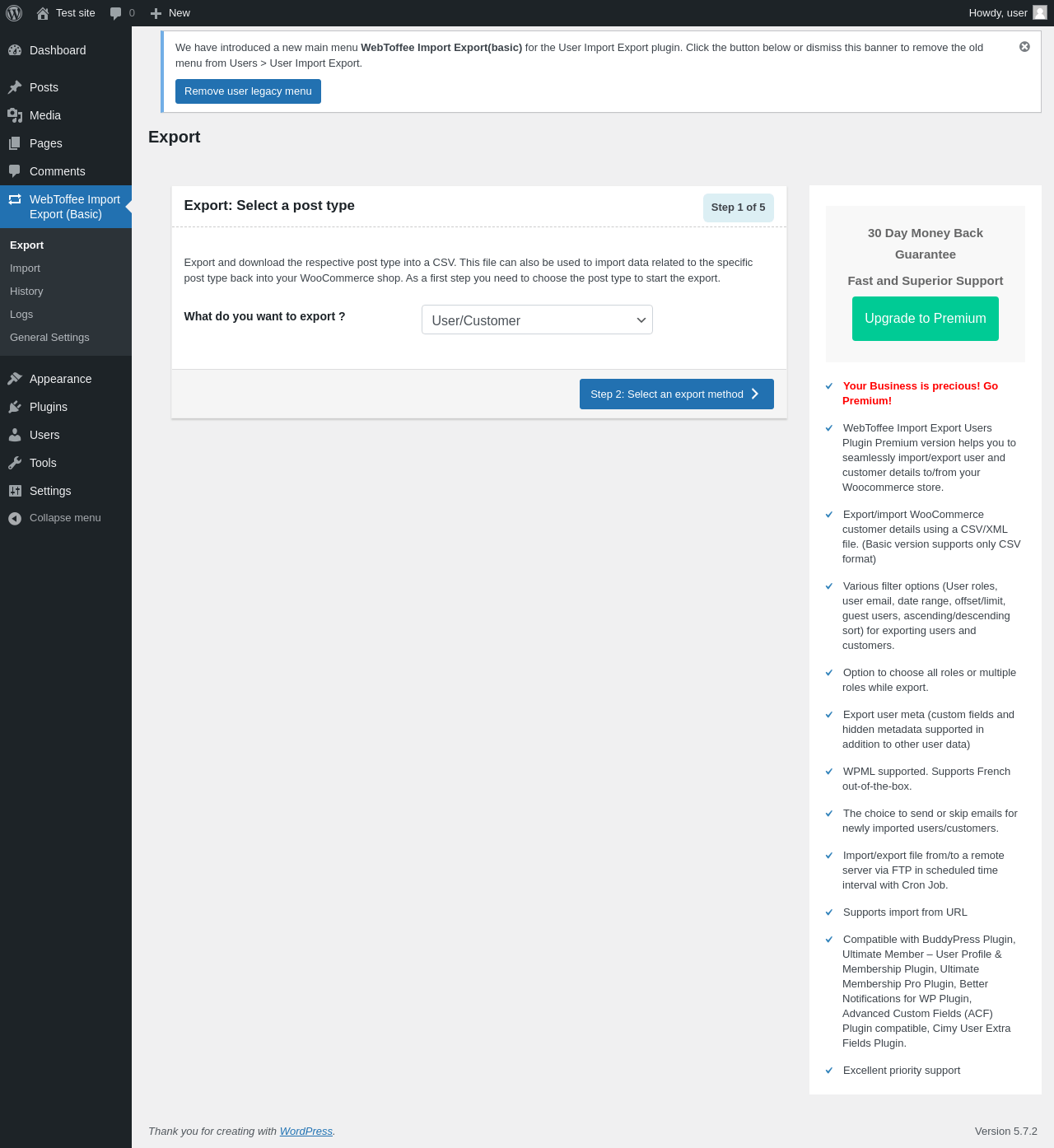
Task: Click Remove user legacy menu button
Action: point(248,91)
